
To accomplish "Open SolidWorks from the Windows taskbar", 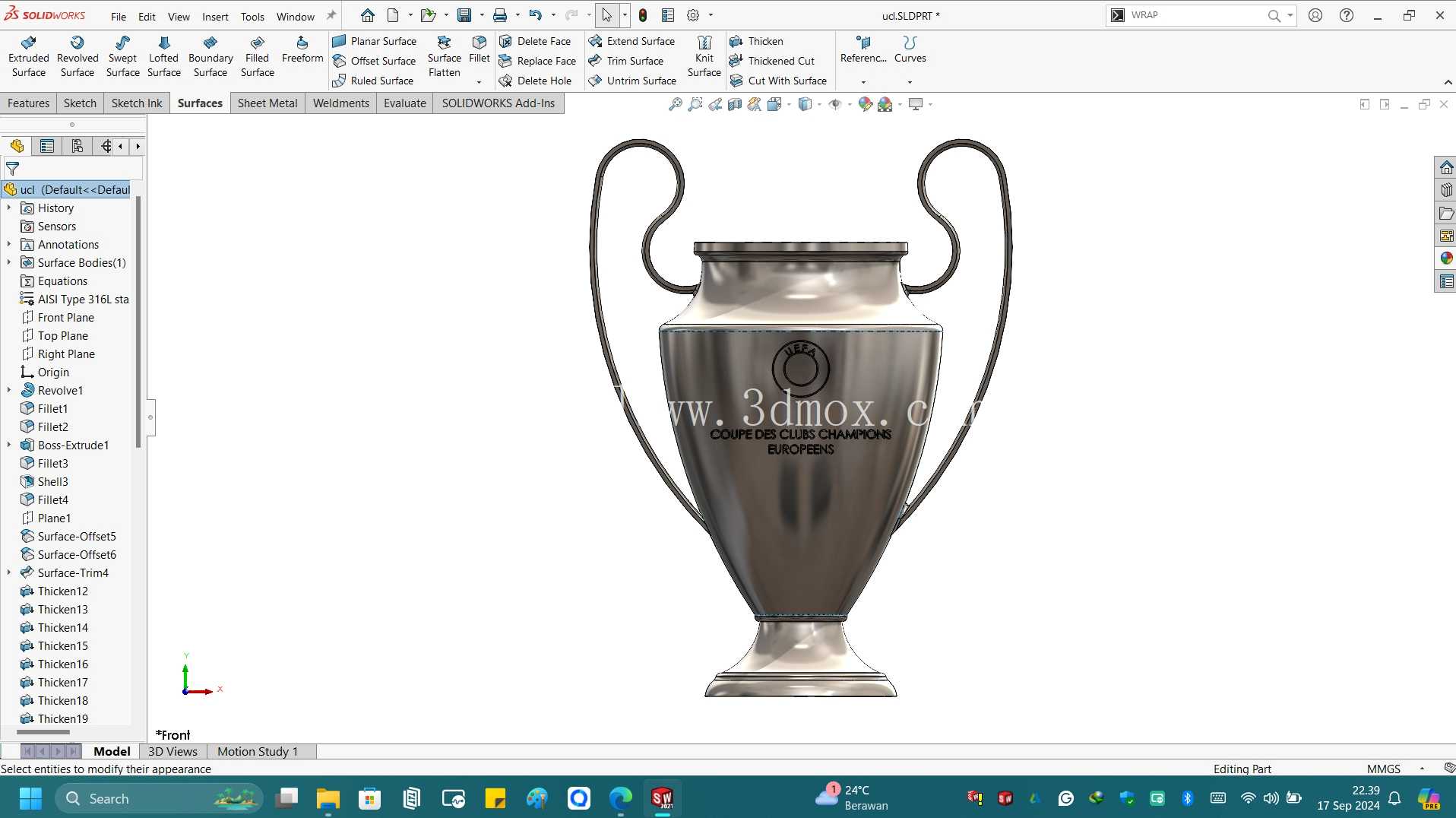I will click(x=662, y=798).
